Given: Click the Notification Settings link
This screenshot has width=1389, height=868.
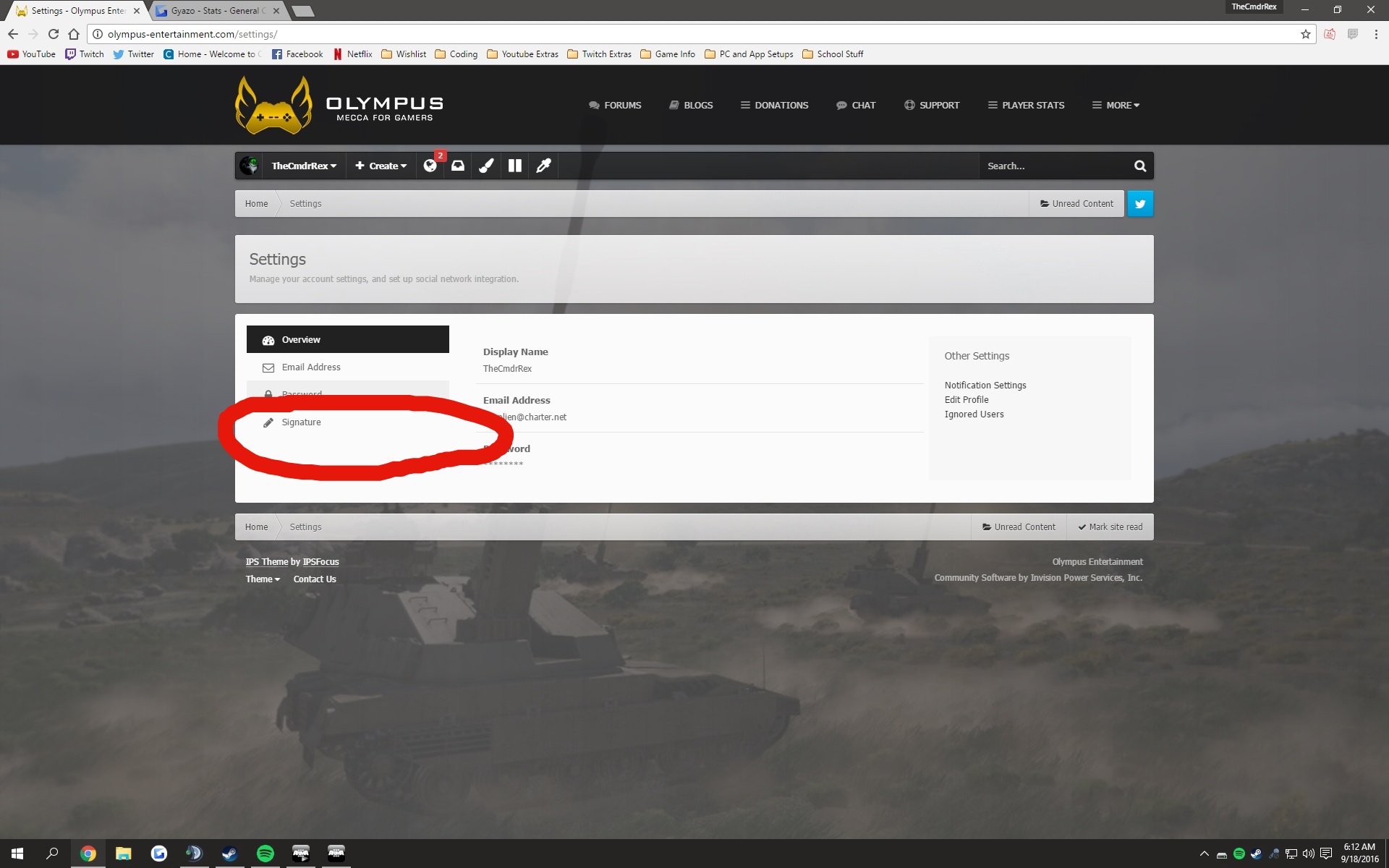Looking at the screenshot, I should (985, 385).
